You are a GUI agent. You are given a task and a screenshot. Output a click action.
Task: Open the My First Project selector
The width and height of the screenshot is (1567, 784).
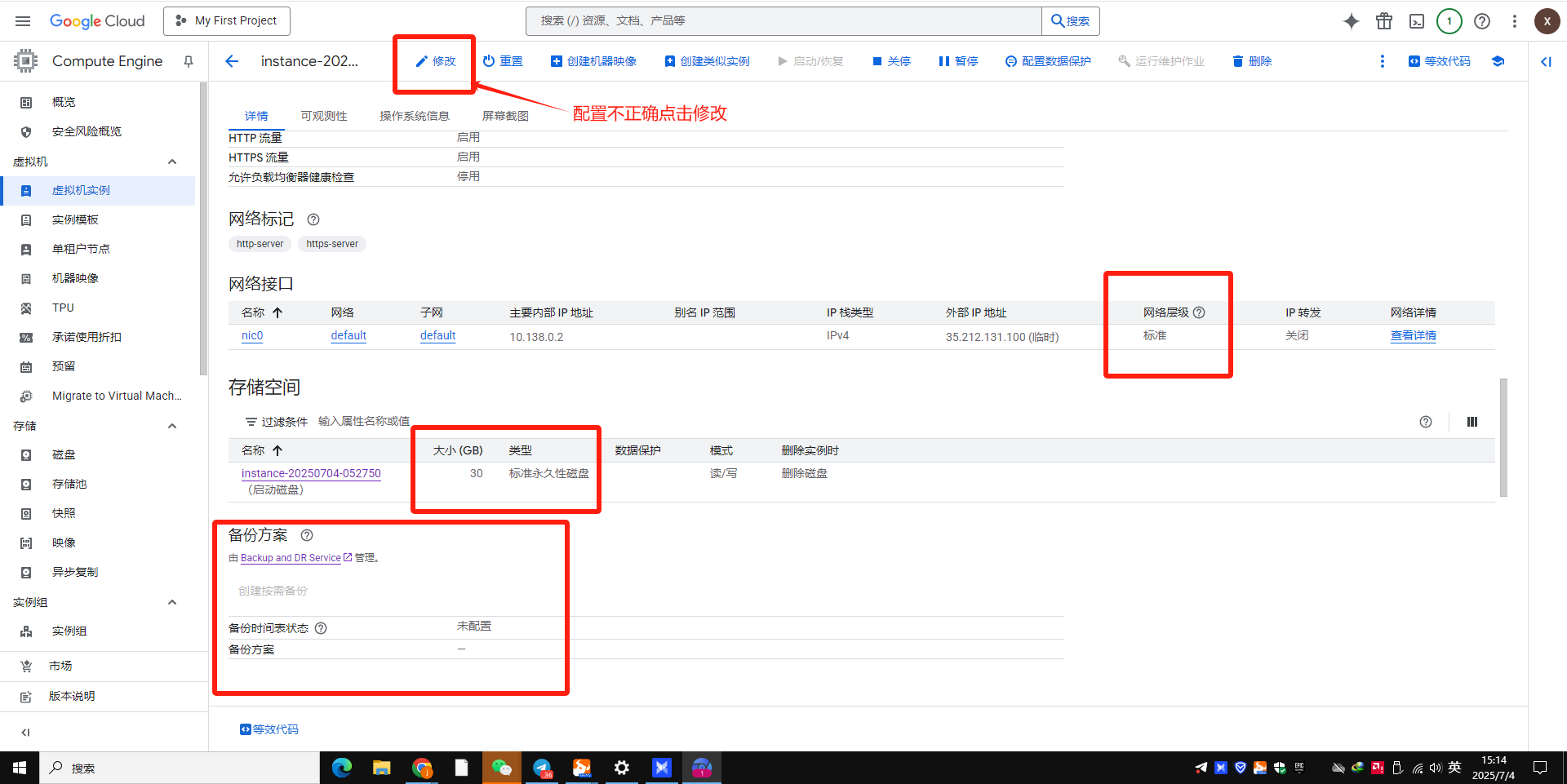[227, 21]
